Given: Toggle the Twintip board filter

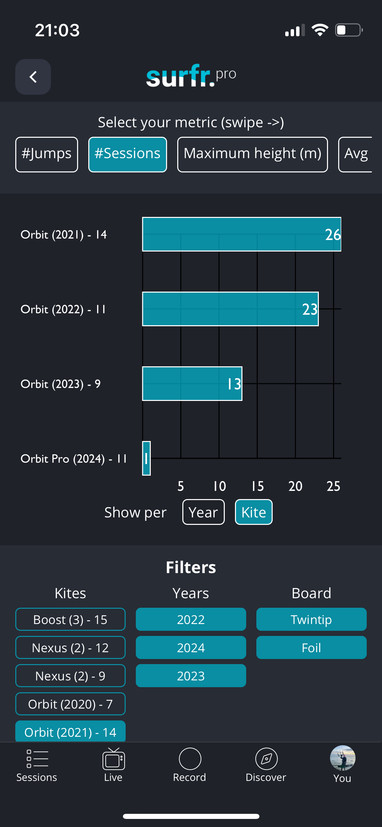Looking at the screenshot, I should click(x=311, y=619).
